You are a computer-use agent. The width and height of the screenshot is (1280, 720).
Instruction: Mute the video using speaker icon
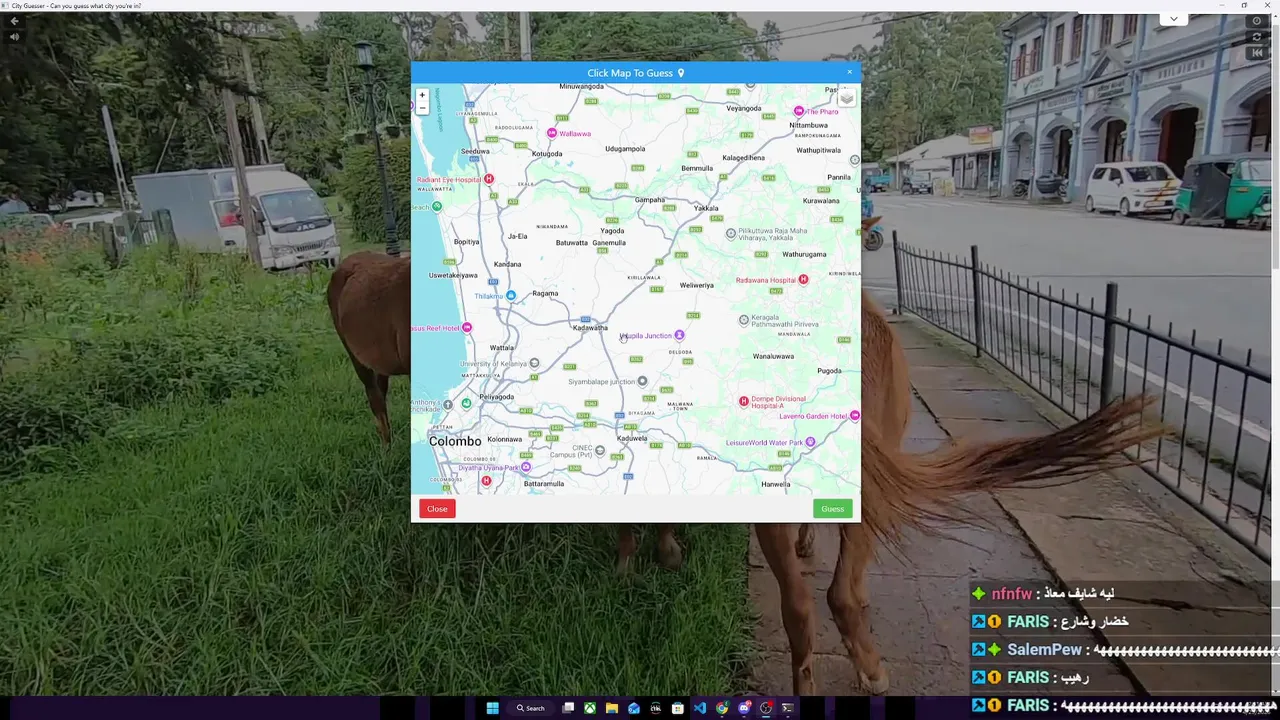coord(14,37)
